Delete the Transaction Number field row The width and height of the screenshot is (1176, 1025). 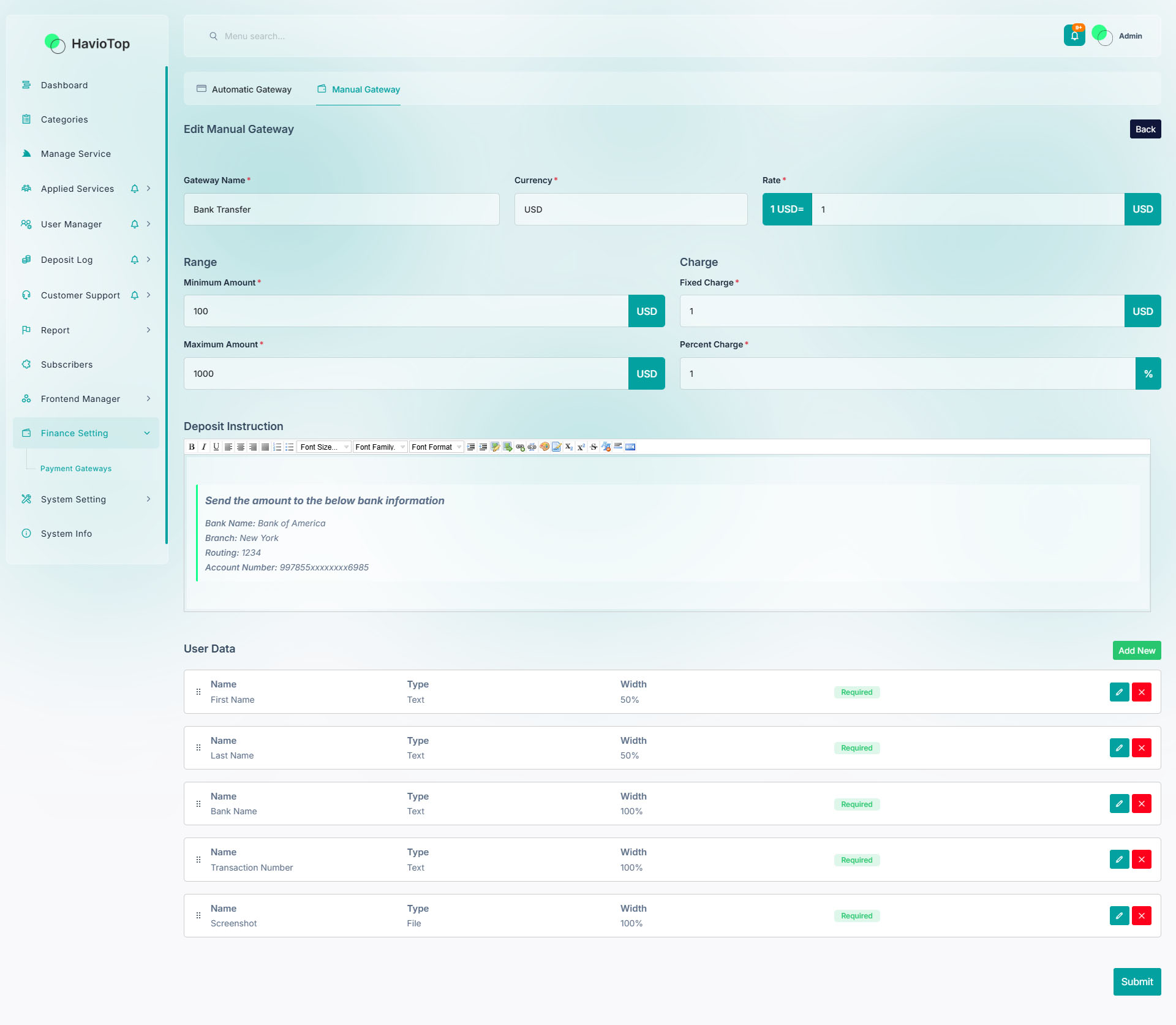pos(1142,859)
